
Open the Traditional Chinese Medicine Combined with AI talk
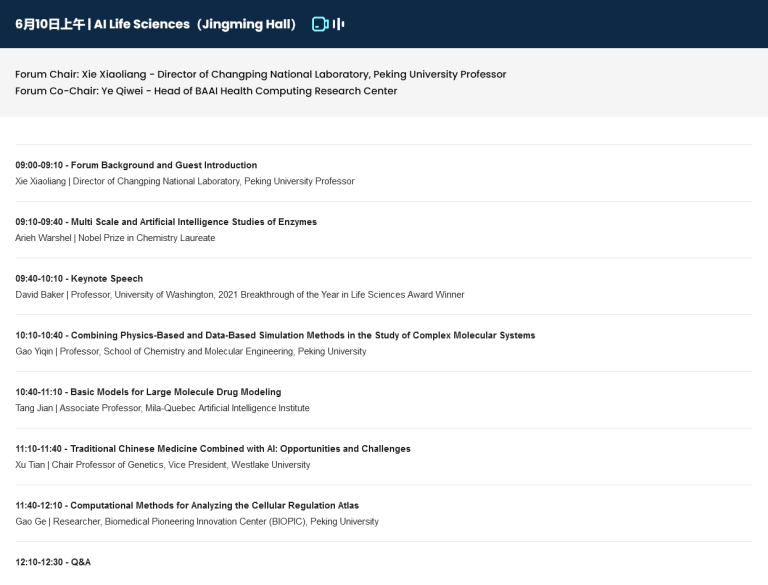point(213,449)
